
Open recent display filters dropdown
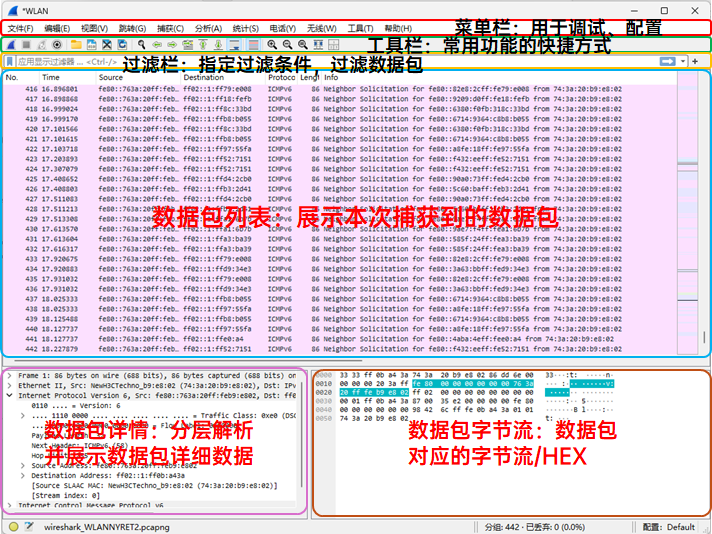pos(682,61)
